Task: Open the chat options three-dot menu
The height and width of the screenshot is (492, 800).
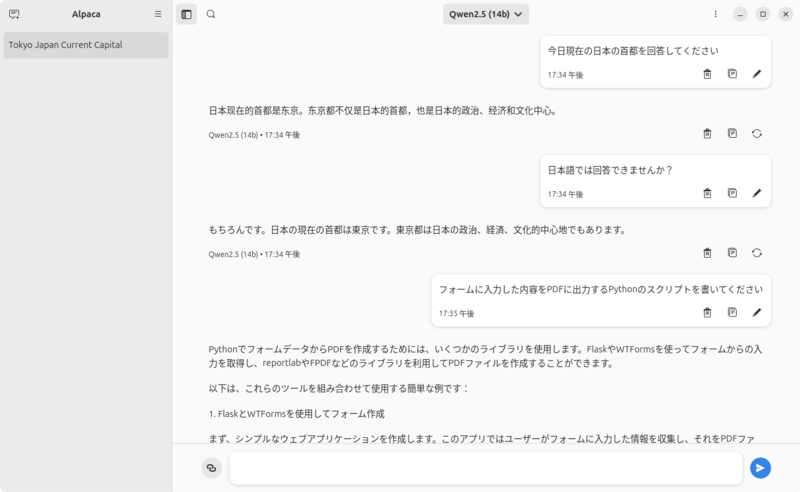Action: point(715,14)
